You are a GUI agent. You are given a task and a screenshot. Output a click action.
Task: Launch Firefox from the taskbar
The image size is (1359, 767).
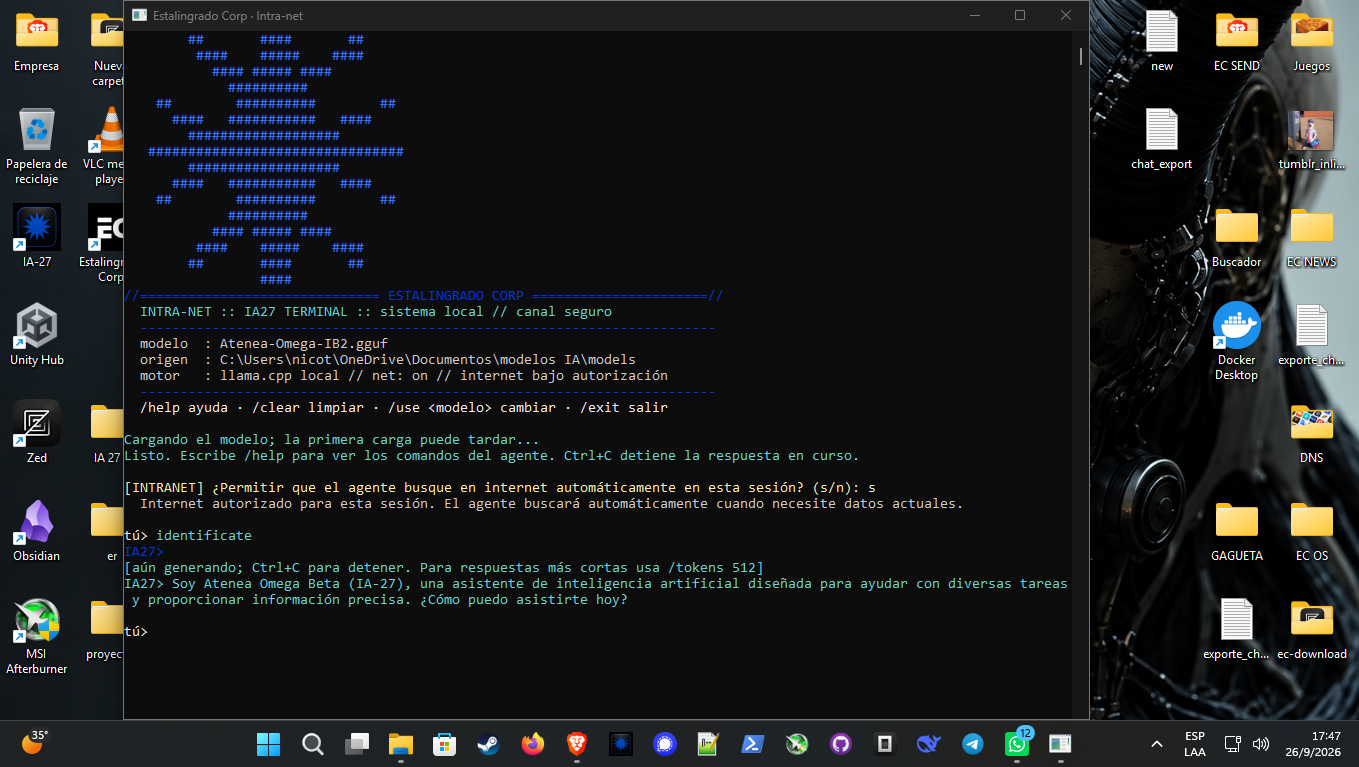[532, 744]
